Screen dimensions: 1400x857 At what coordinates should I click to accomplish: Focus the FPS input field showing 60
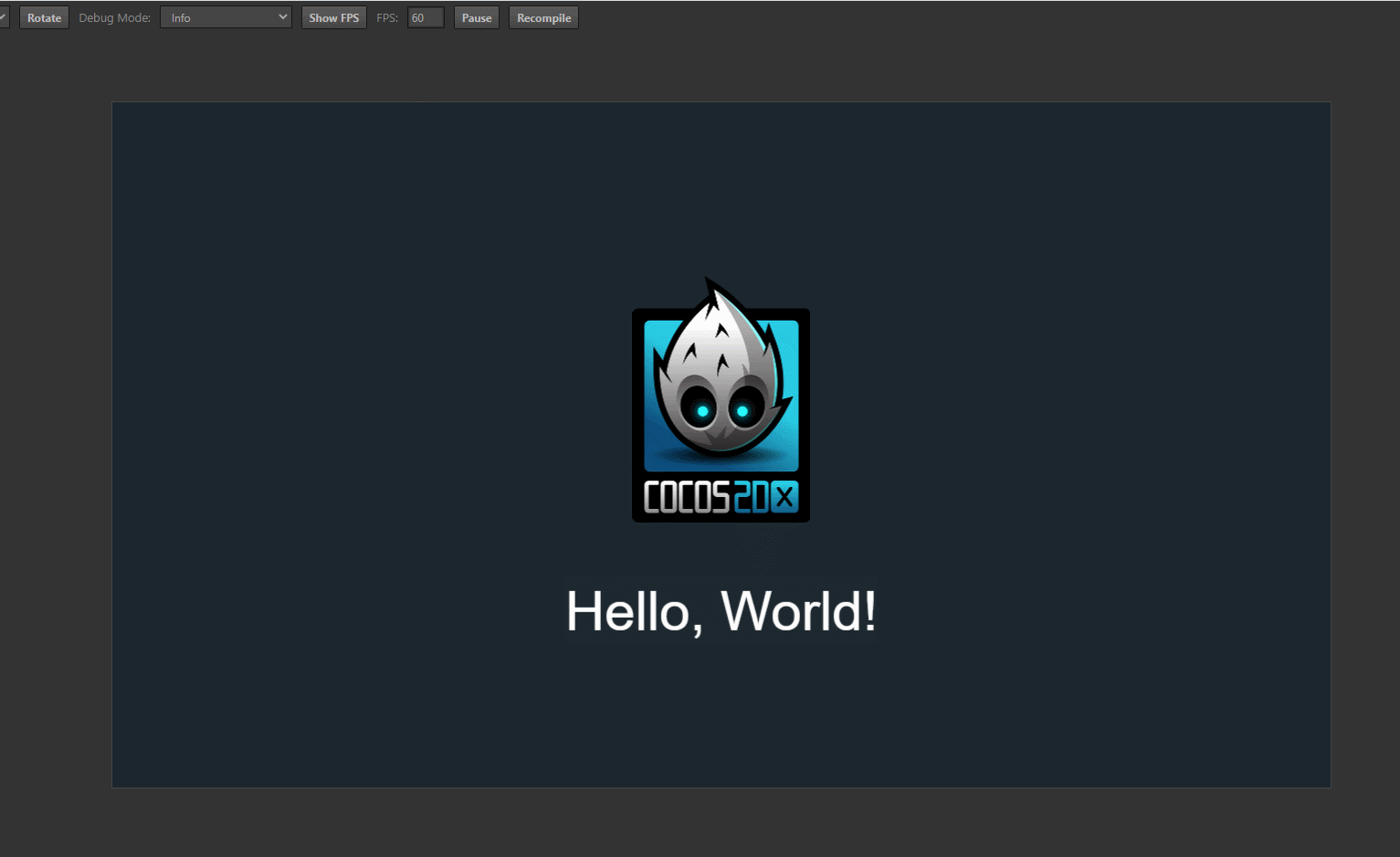[426, 17]
